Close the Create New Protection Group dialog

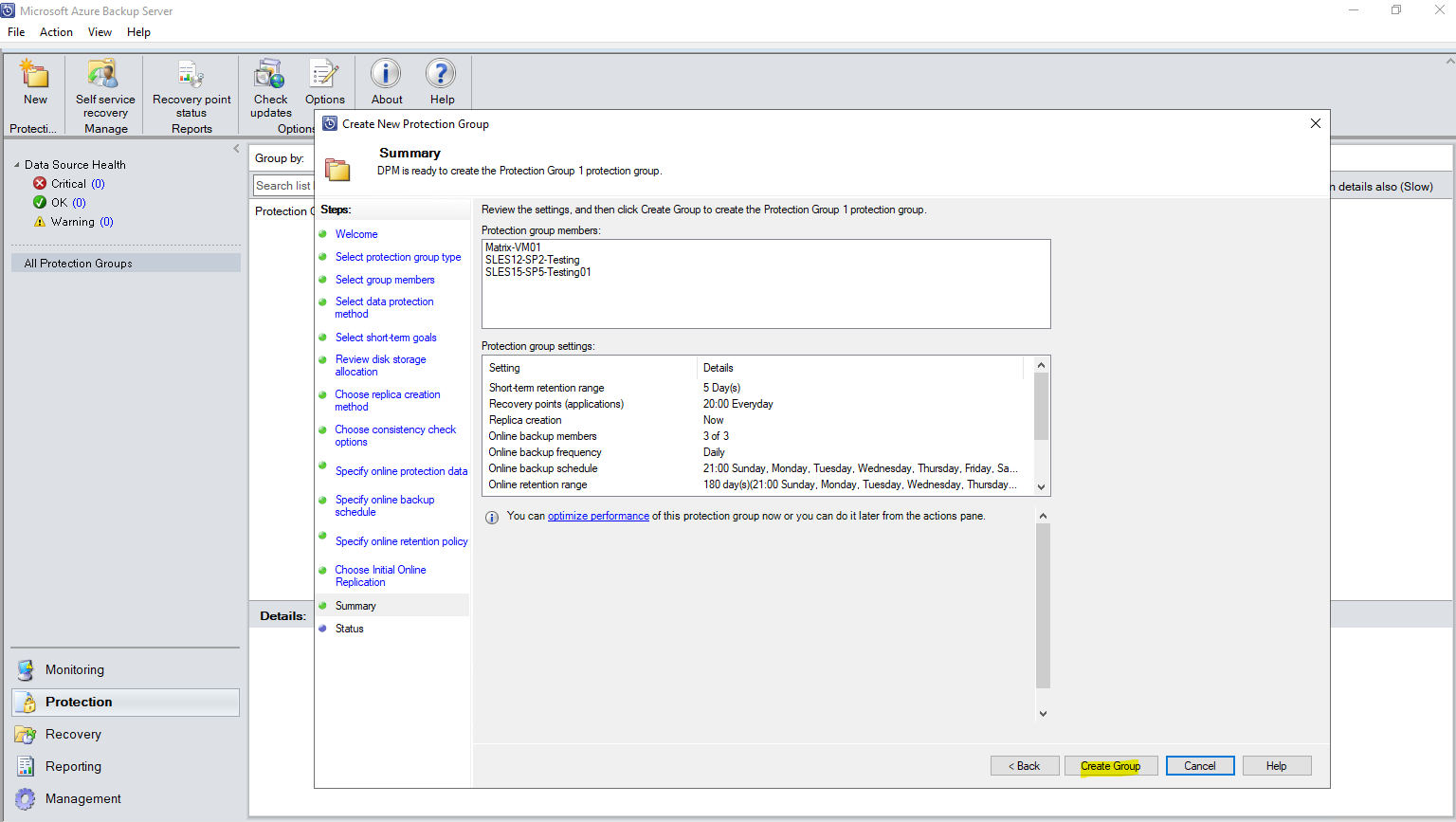coord(1316,123)
